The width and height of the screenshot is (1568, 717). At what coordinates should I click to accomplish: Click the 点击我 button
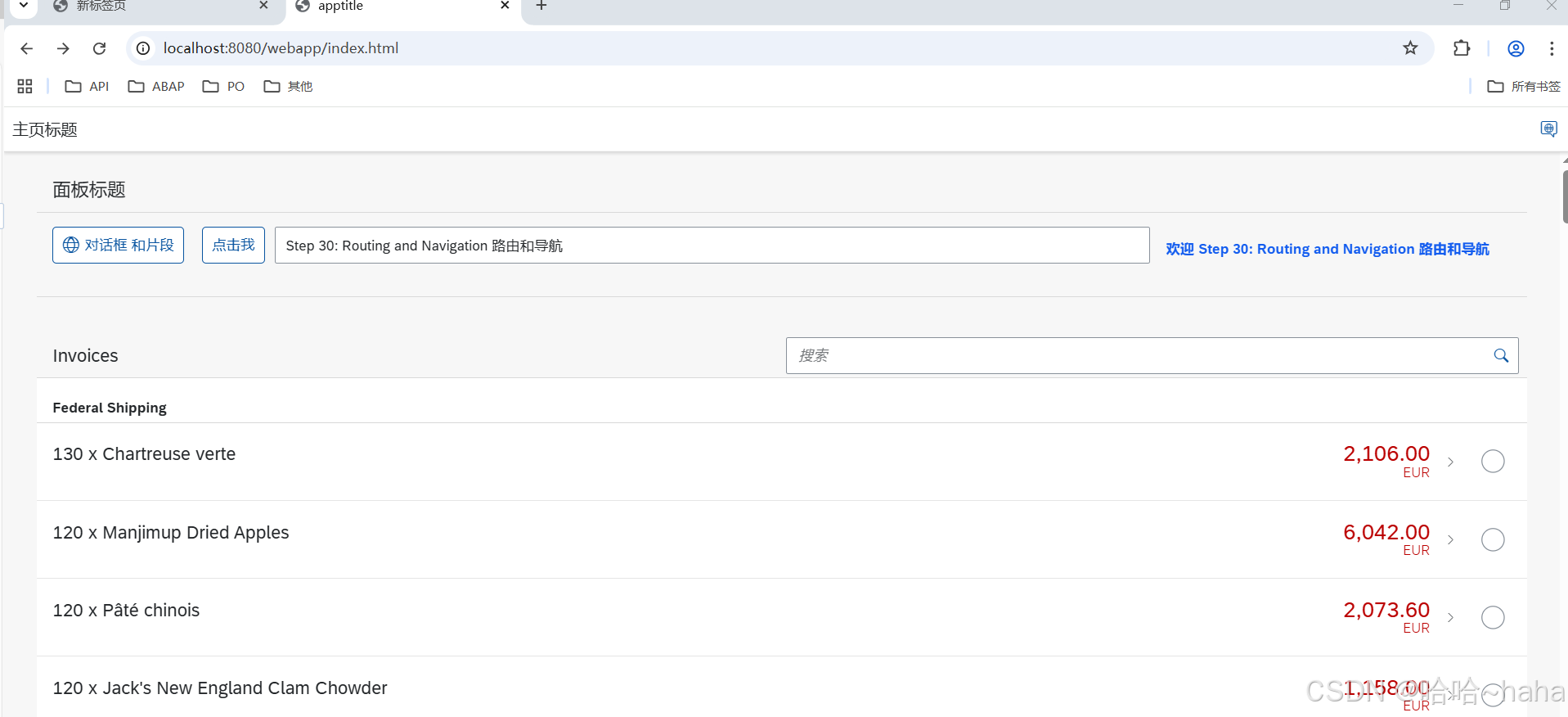coord(233,245)
